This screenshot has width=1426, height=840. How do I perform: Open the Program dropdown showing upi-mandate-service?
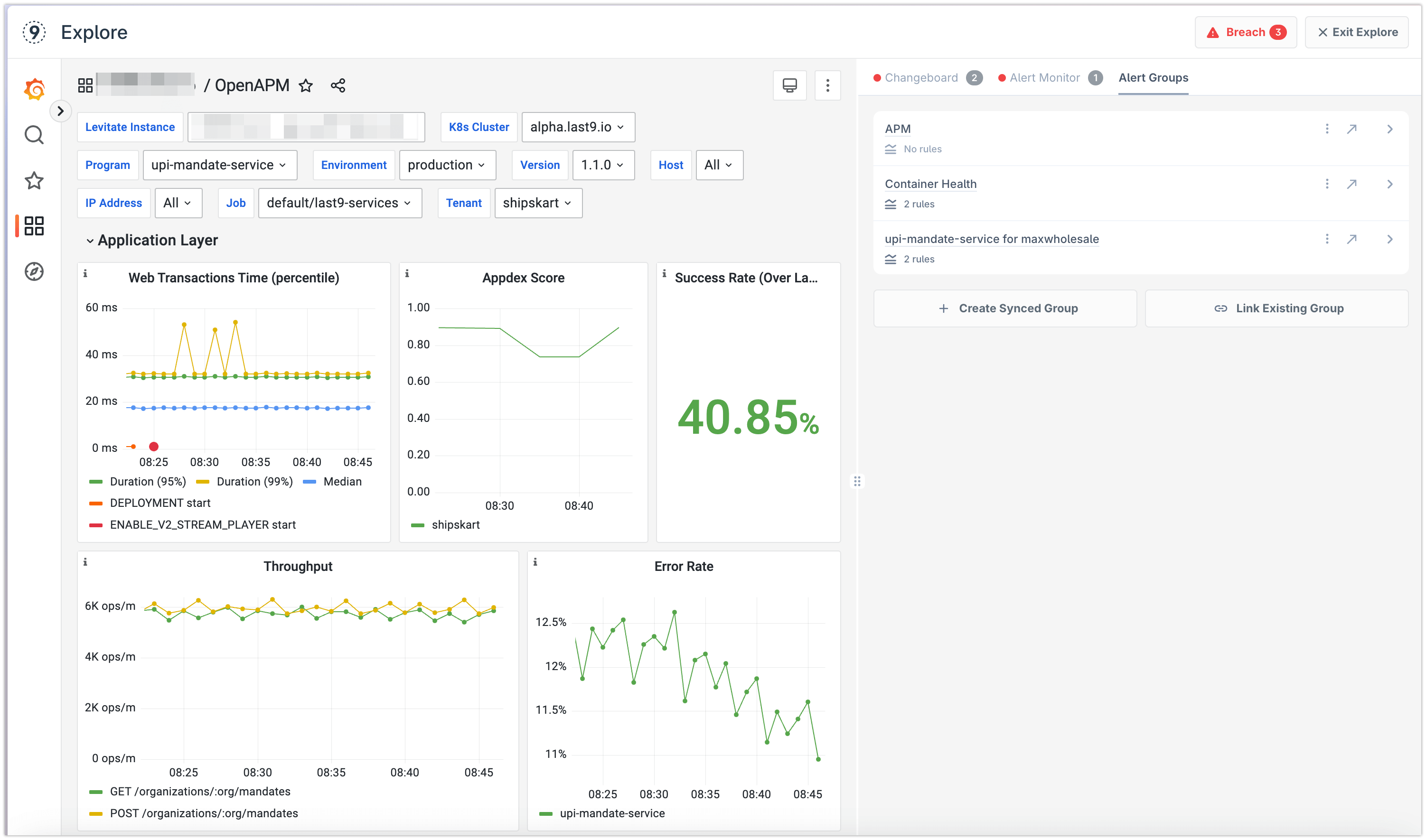pyautogui.click(x=220, y=165)
